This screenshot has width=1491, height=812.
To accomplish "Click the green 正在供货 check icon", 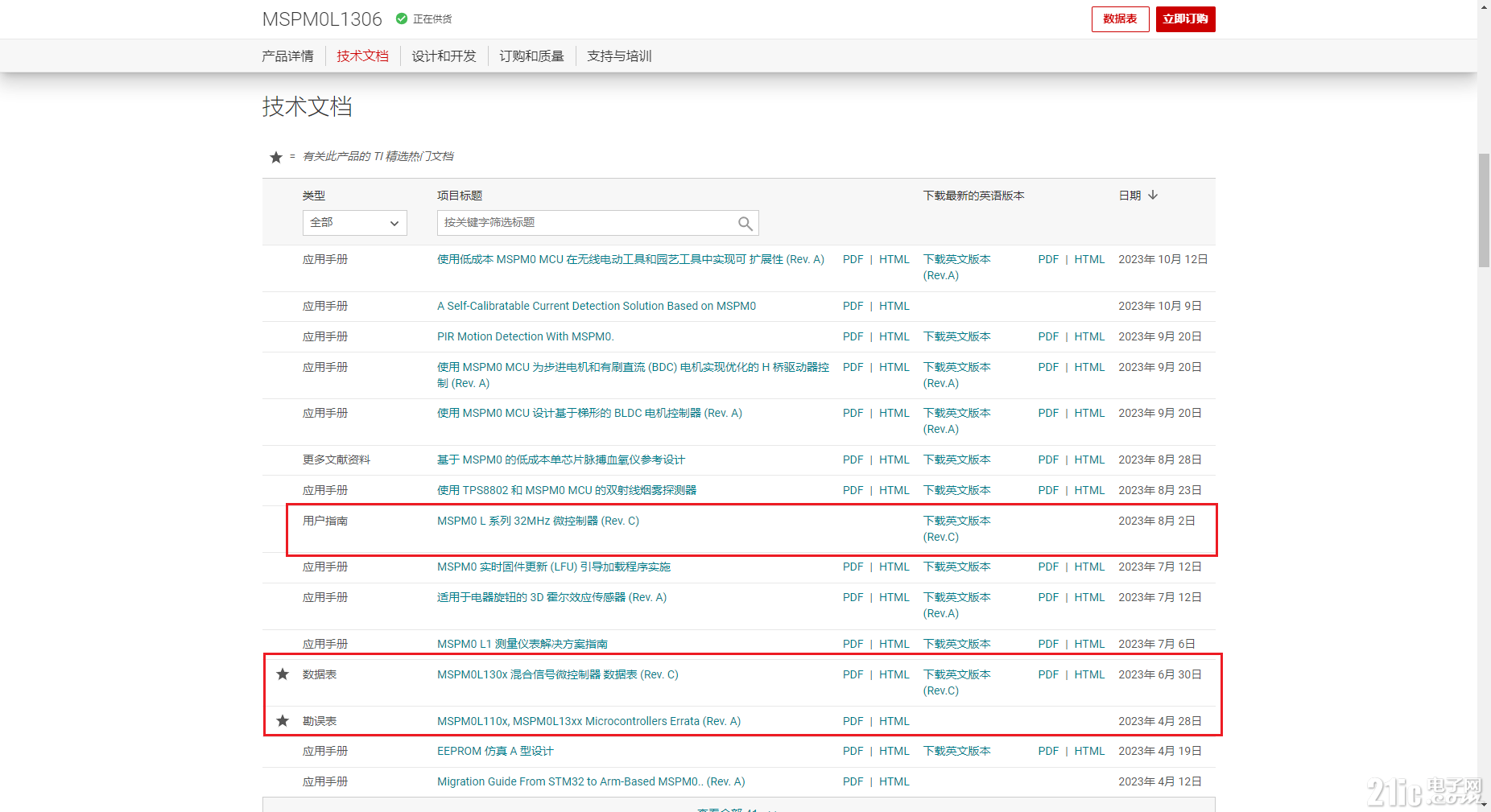I will [402, 19].
